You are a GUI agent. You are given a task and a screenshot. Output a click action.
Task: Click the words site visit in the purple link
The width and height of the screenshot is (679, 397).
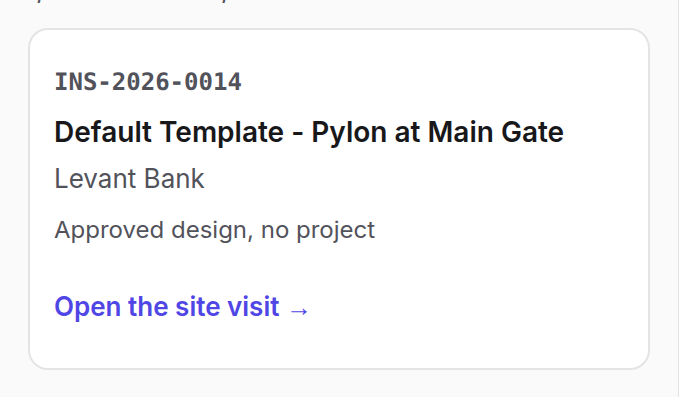tap(227, 307)
